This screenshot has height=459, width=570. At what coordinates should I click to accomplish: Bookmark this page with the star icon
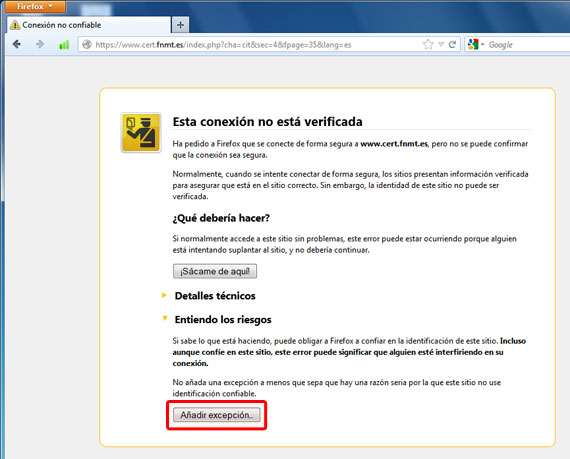pyautogui.click(x=428, y=44)
